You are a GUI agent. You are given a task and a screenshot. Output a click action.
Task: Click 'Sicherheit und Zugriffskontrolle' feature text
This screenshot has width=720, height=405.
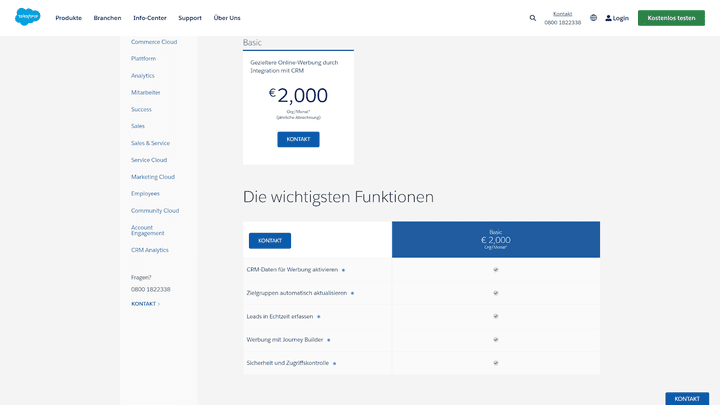click(x=287, y=363)
